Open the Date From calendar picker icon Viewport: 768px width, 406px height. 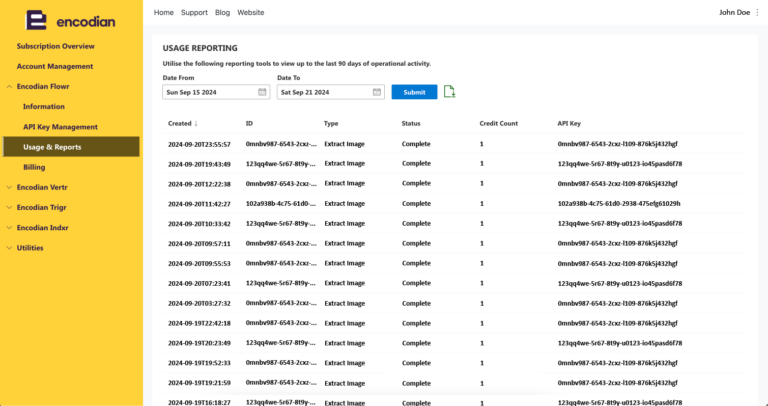(x=262, y=92)
